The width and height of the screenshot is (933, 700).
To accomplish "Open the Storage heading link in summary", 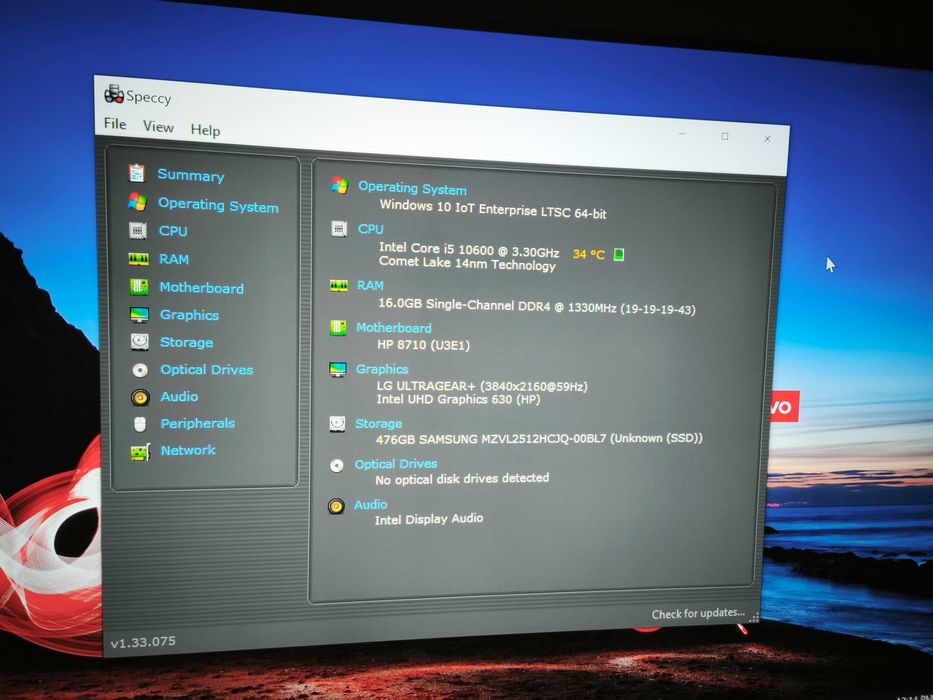I will pyautogui.click(x=378, y=423).
